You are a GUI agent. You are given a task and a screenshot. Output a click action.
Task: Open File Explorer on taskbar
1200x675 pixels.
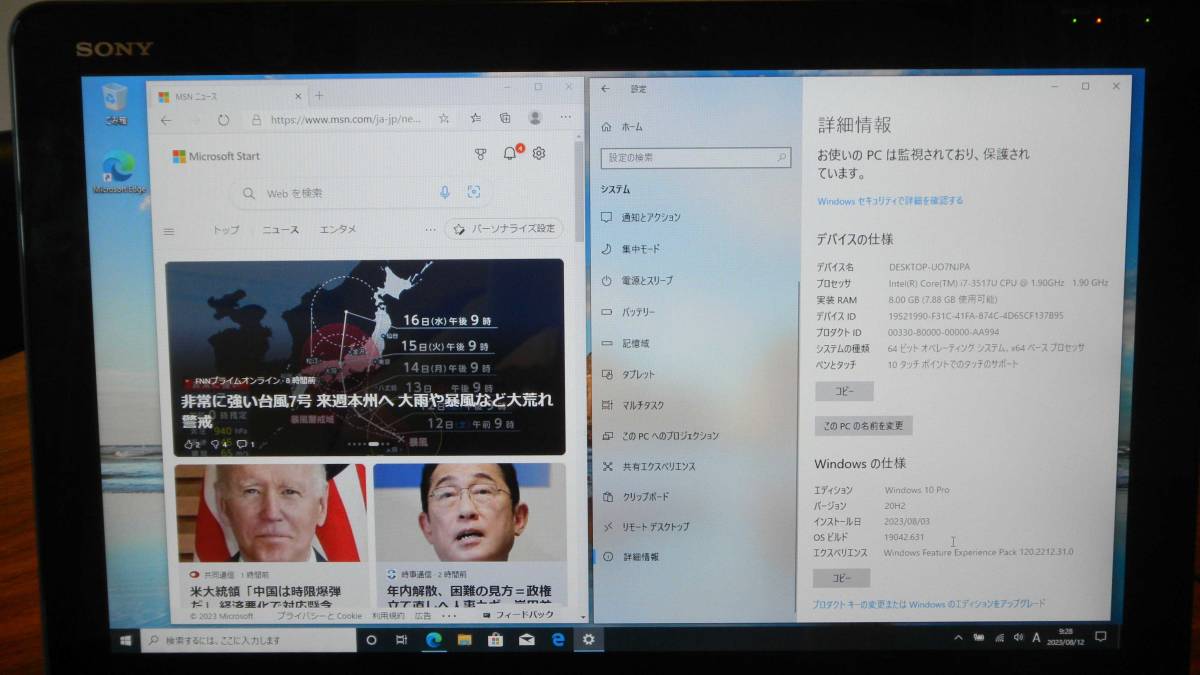point(464,640)
